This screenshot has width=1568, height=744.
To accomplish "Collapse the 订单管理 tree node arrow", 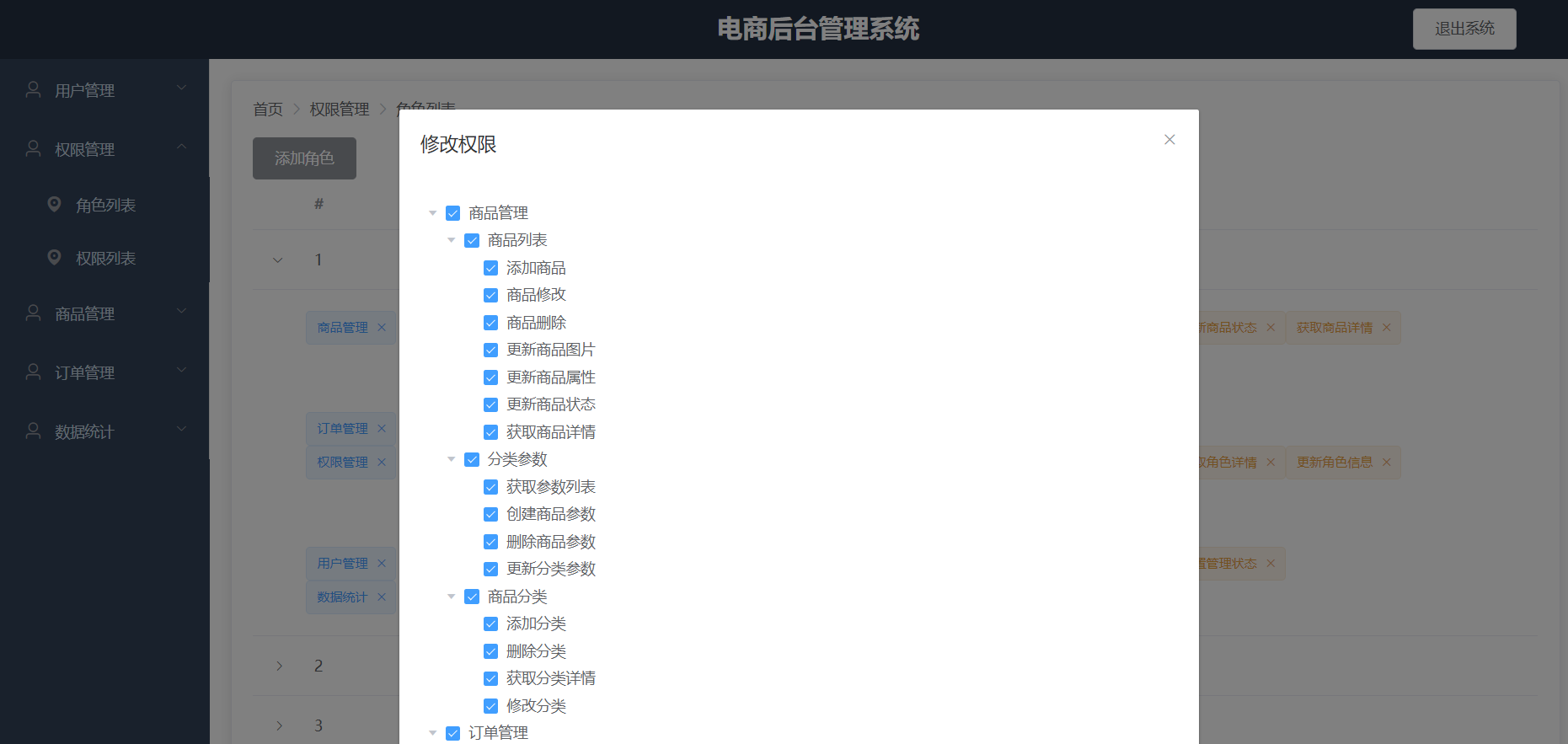I will click(x=433, y=734).
